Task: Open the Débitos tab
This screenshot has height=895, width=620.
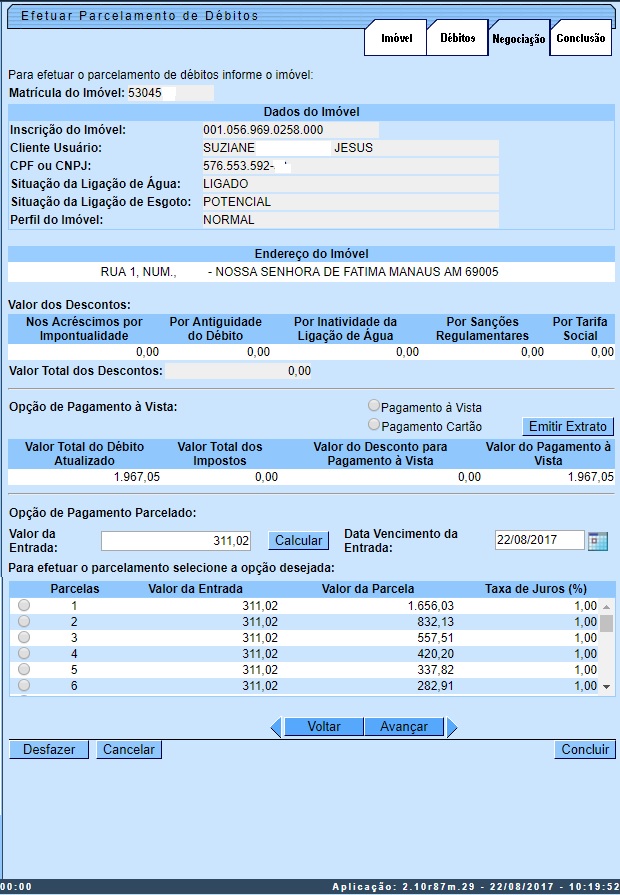Action: point(457,38)
